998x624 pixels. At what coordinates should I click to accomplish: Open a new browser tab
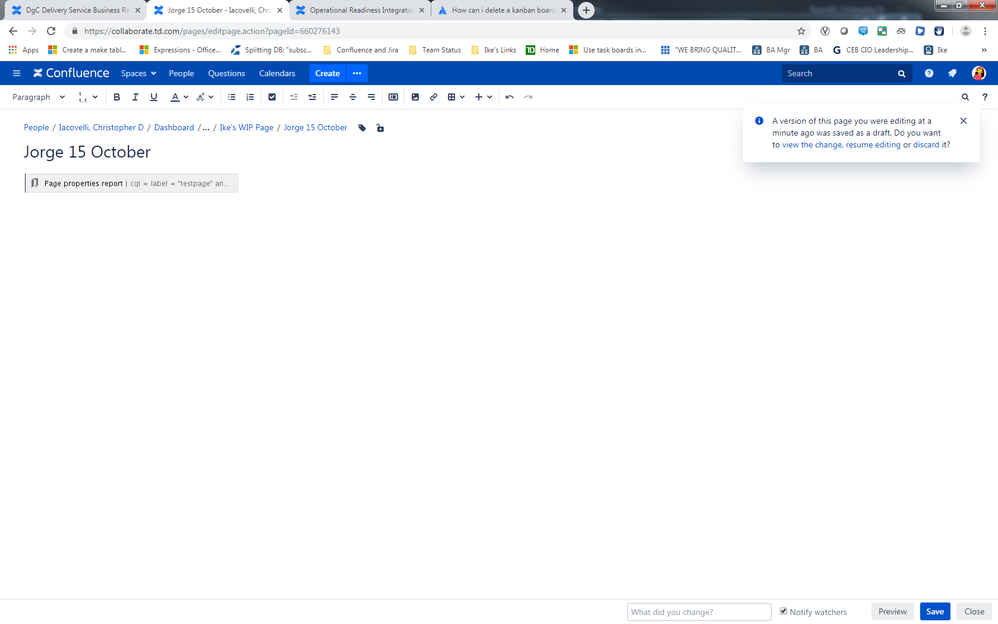coord(586,10)
